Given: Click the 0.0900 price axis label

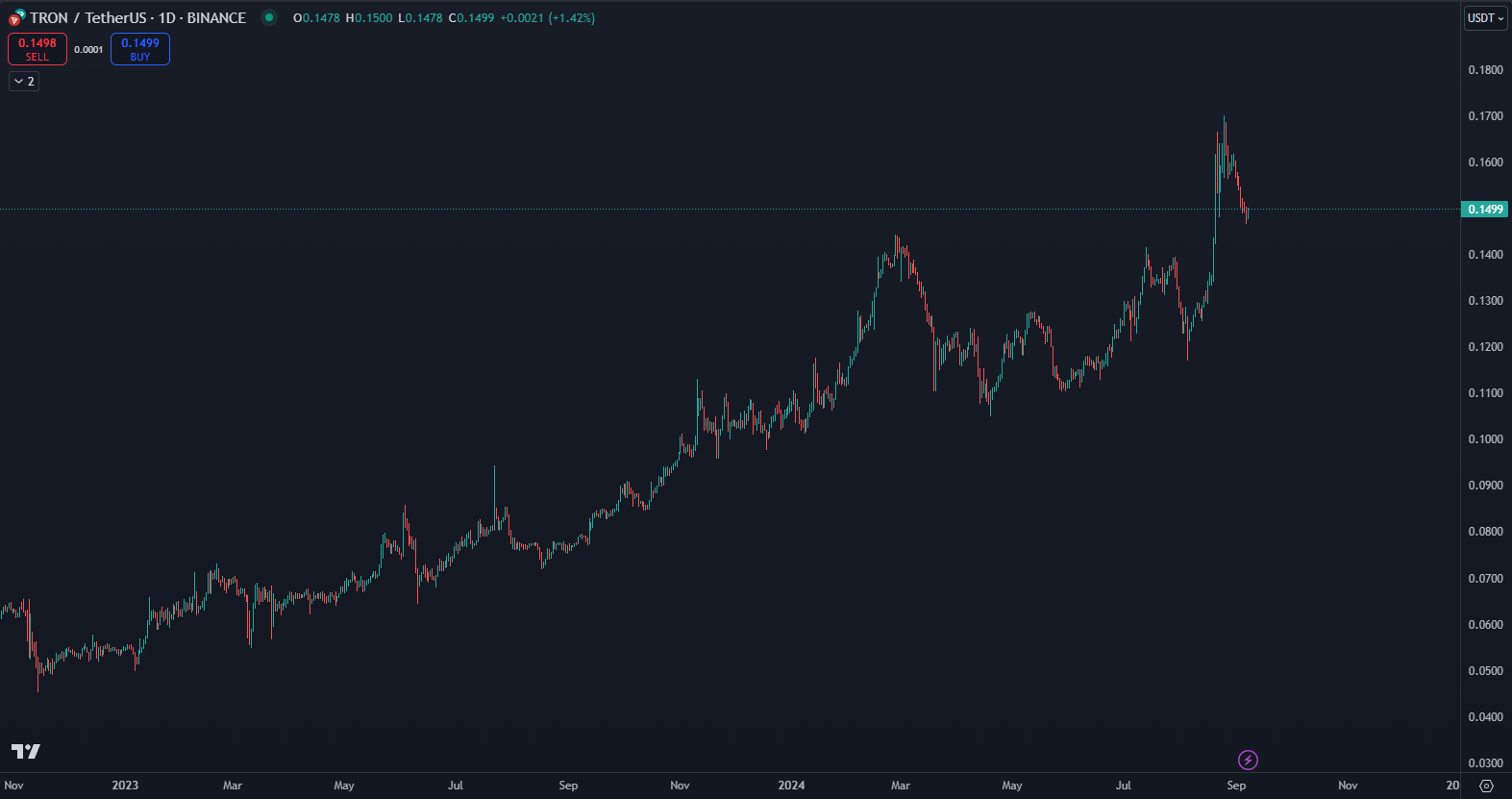Looking at the screenshot, I should (1485, 486).
